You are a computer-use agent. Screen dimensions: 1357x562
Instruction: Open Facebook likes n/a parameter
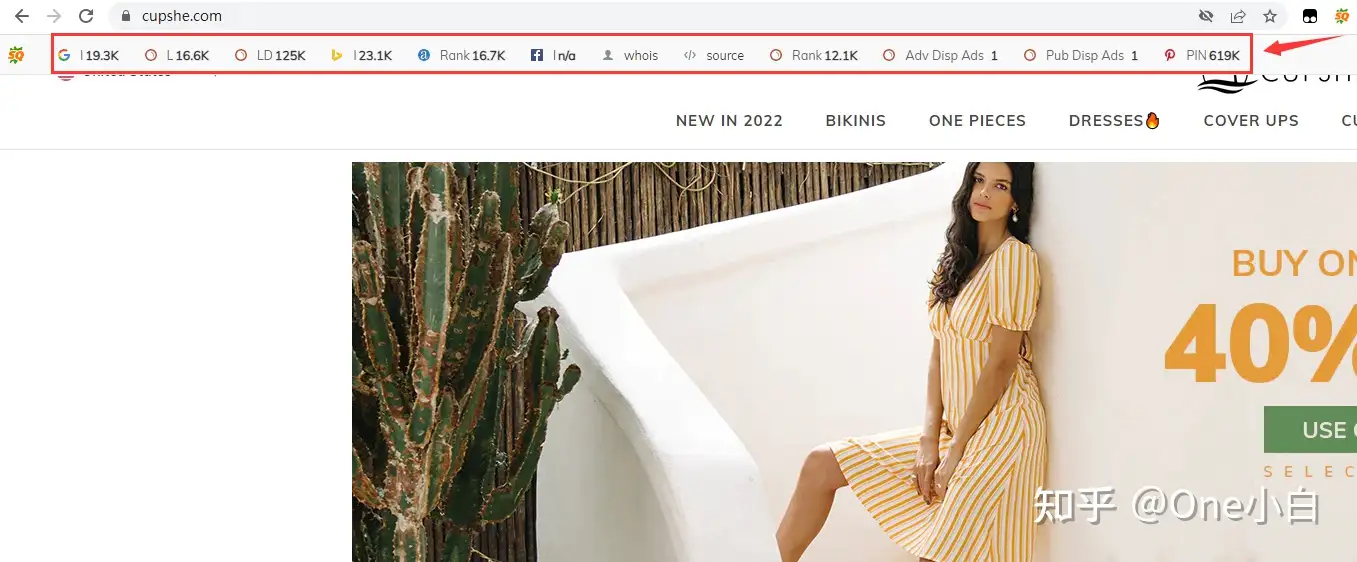553,56
